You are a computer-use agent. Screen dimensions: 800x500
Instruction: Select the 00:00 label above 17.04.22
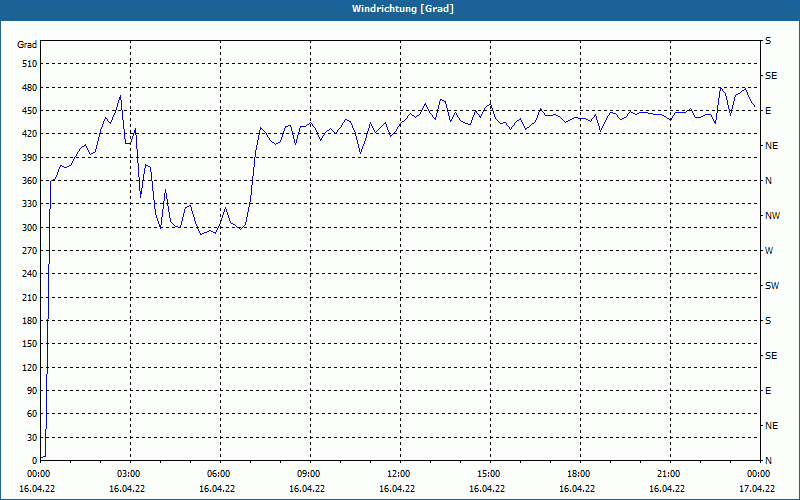[x=759, y=474]
